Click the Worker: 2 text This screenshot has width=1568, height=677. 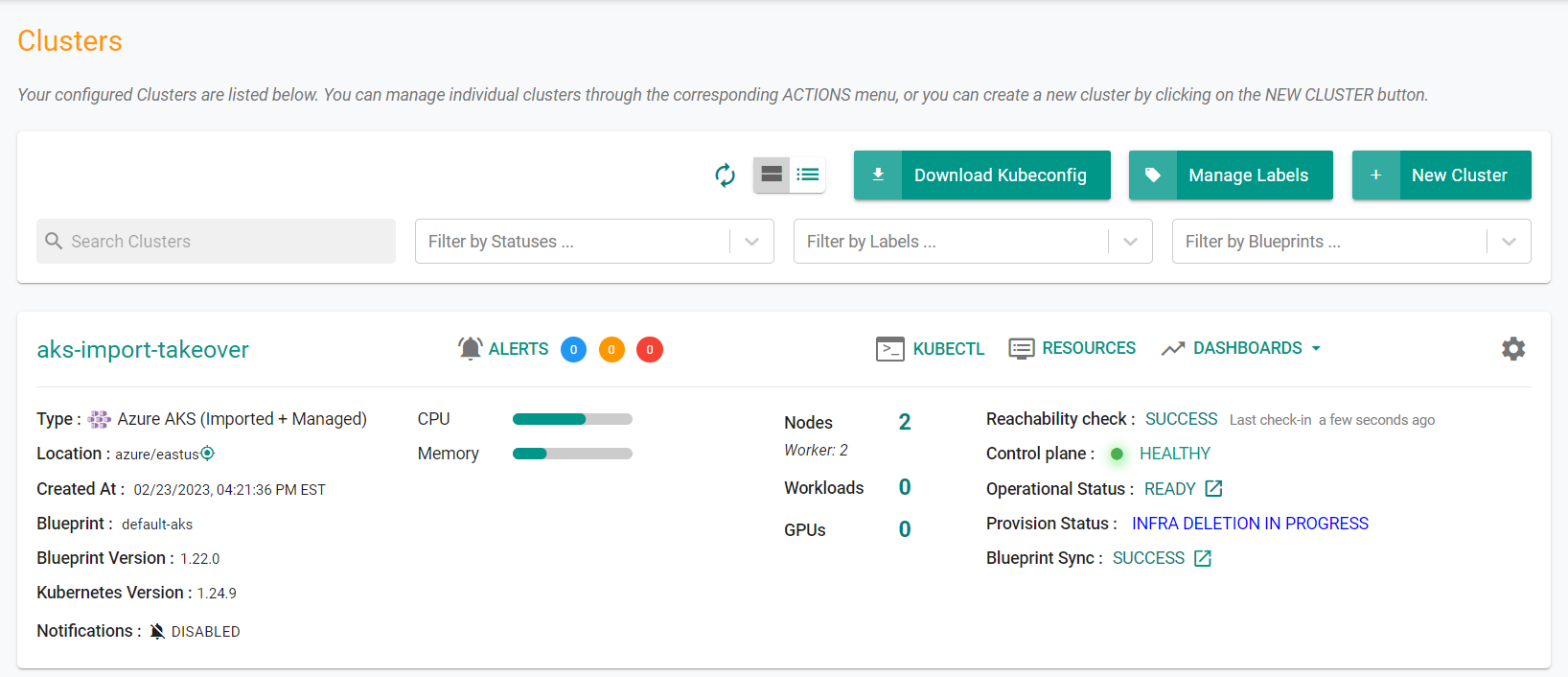pyautogui.click(x=816, y=450)
